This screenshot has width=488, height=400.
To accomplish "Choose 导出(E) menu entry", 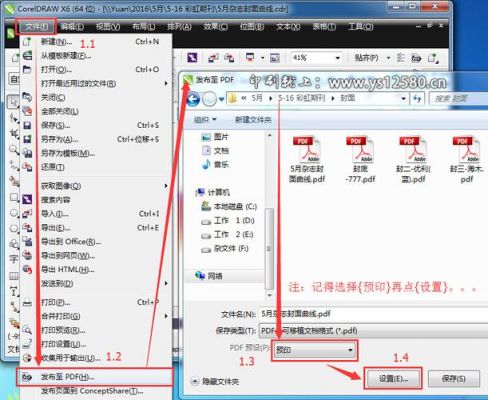I will tap(97, 228).
